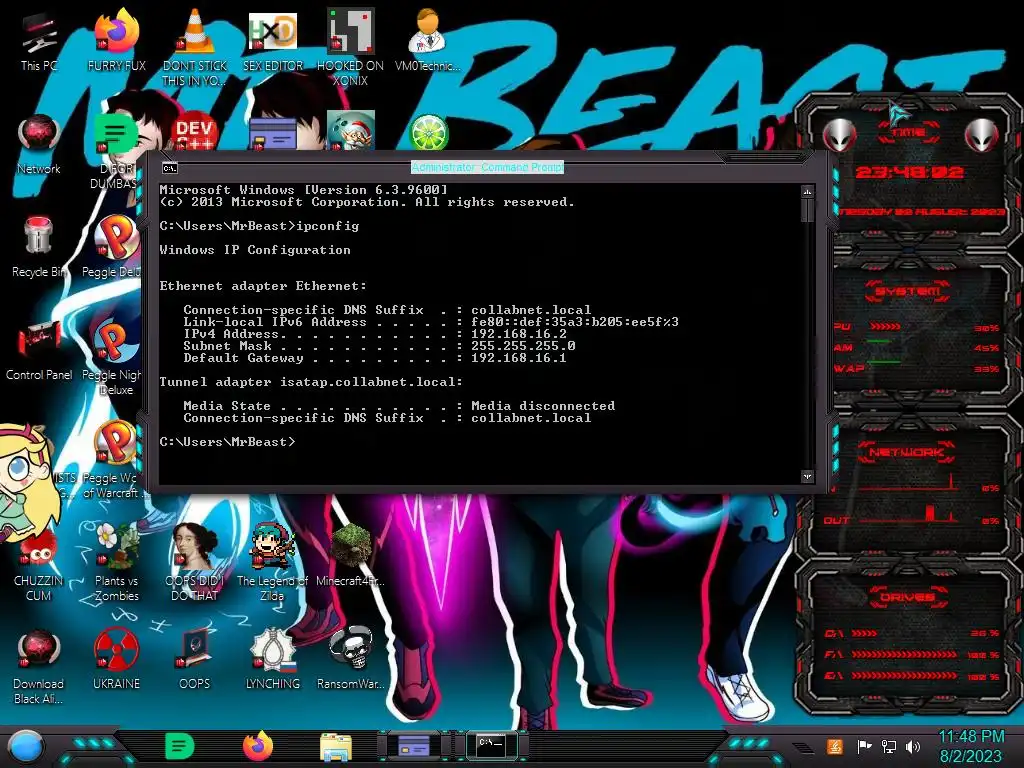Switch to the Command Prompt taskbar button
Screen dimensions: 1024x768
[492, 745]
